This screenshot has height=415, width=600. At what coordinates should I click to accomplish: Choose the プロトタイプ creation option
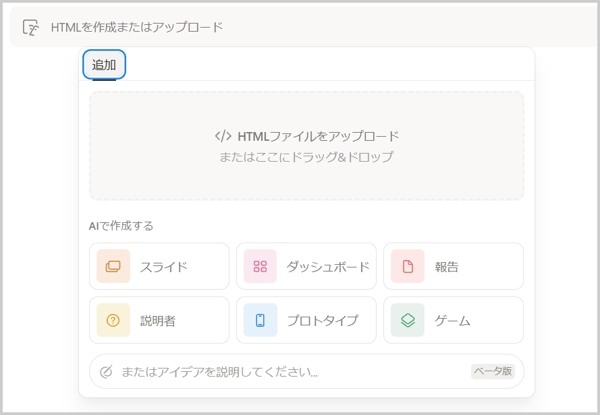(306, 320)
